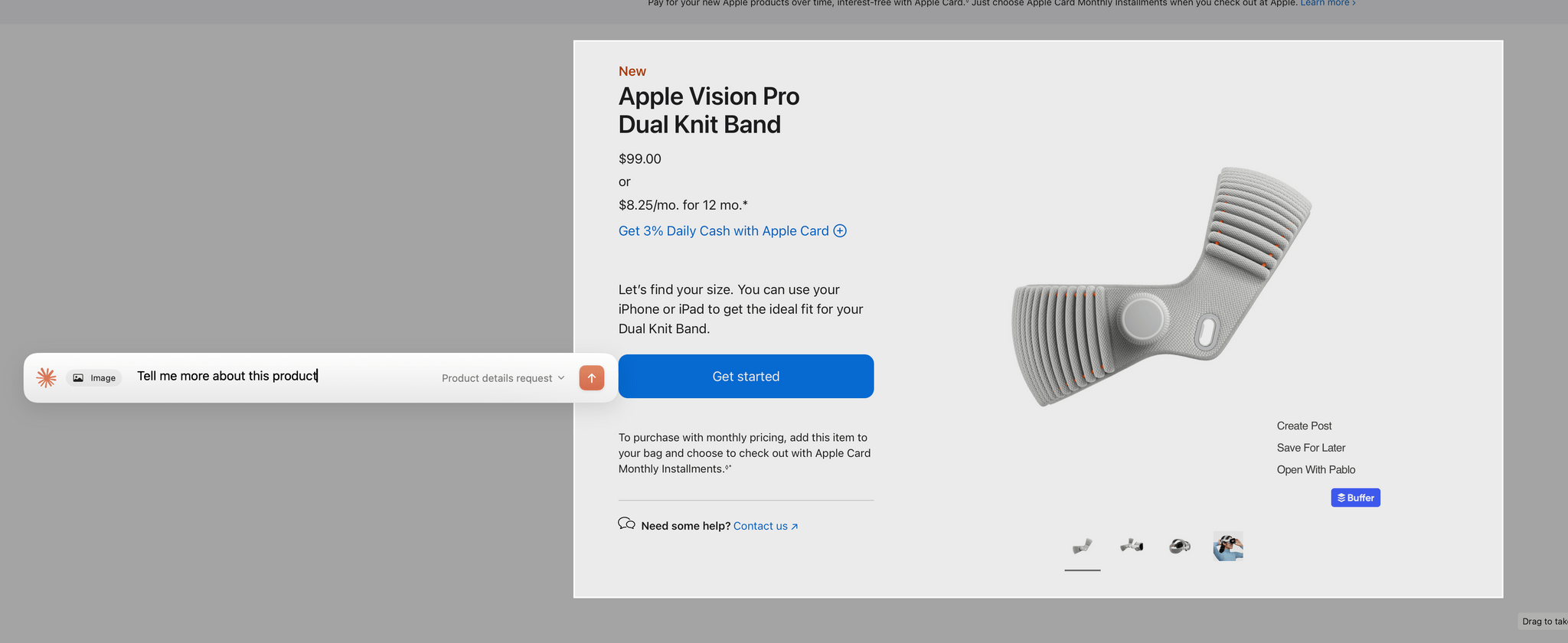Open 'Get 3% Daily Cash with Apple Card'

pos(724,231)
